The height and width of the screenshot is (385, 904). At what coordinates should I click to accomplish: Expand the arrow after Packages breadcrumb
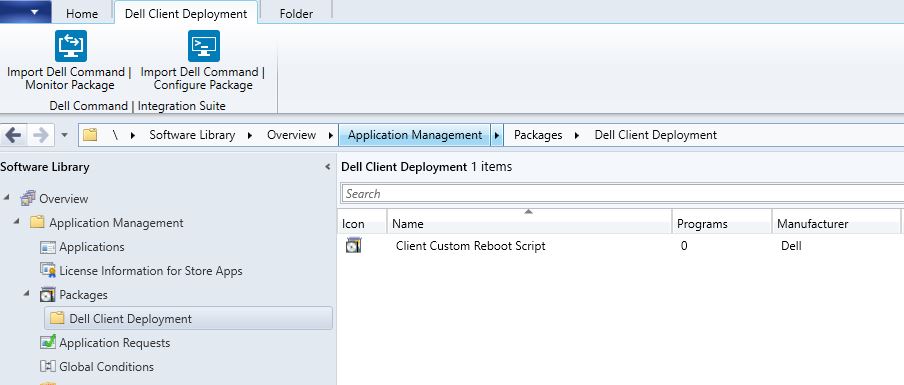click(x=577, y=135)
